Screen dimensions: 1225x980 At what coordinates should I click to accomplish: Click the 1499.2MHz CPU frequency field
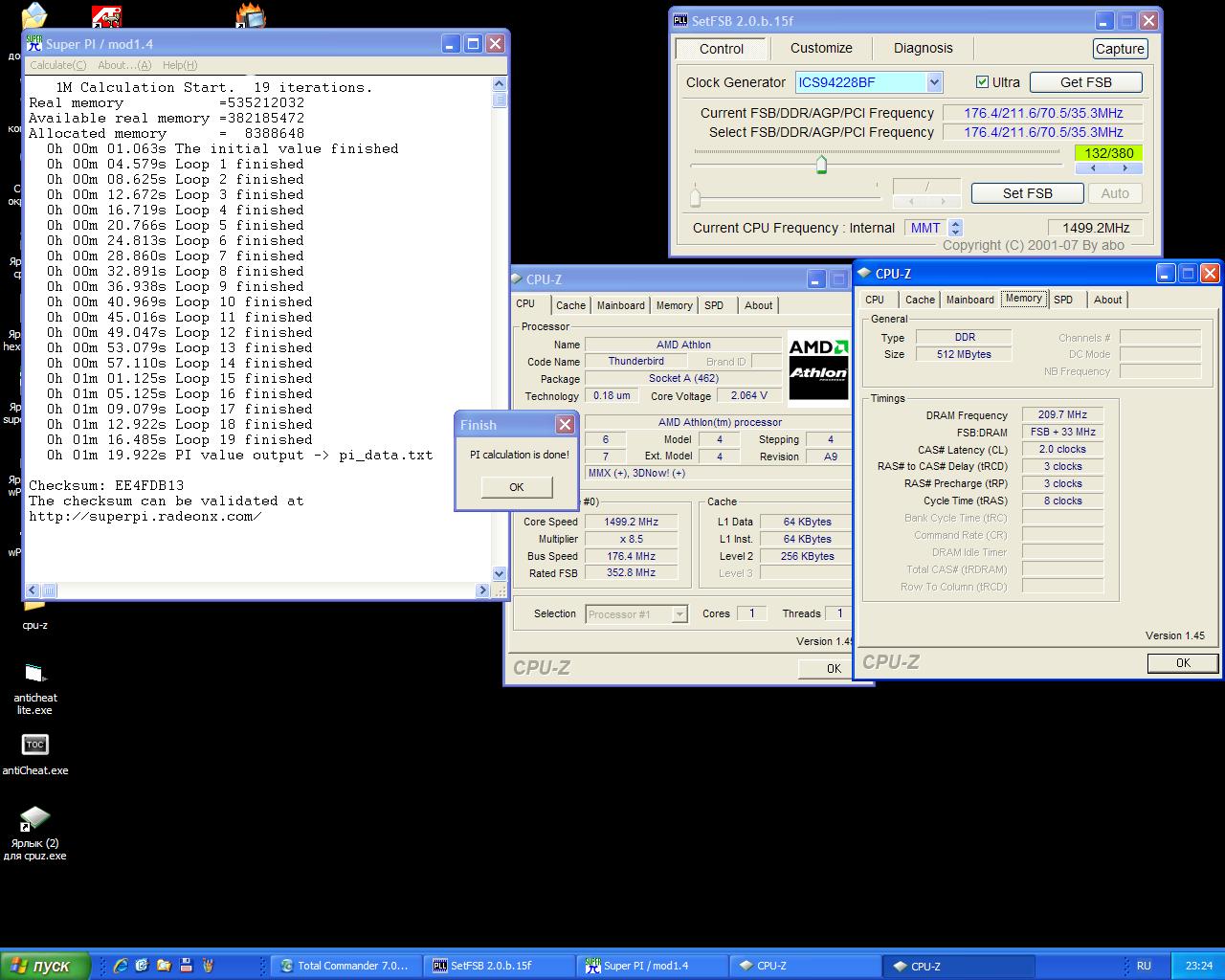click(1094, 228)
